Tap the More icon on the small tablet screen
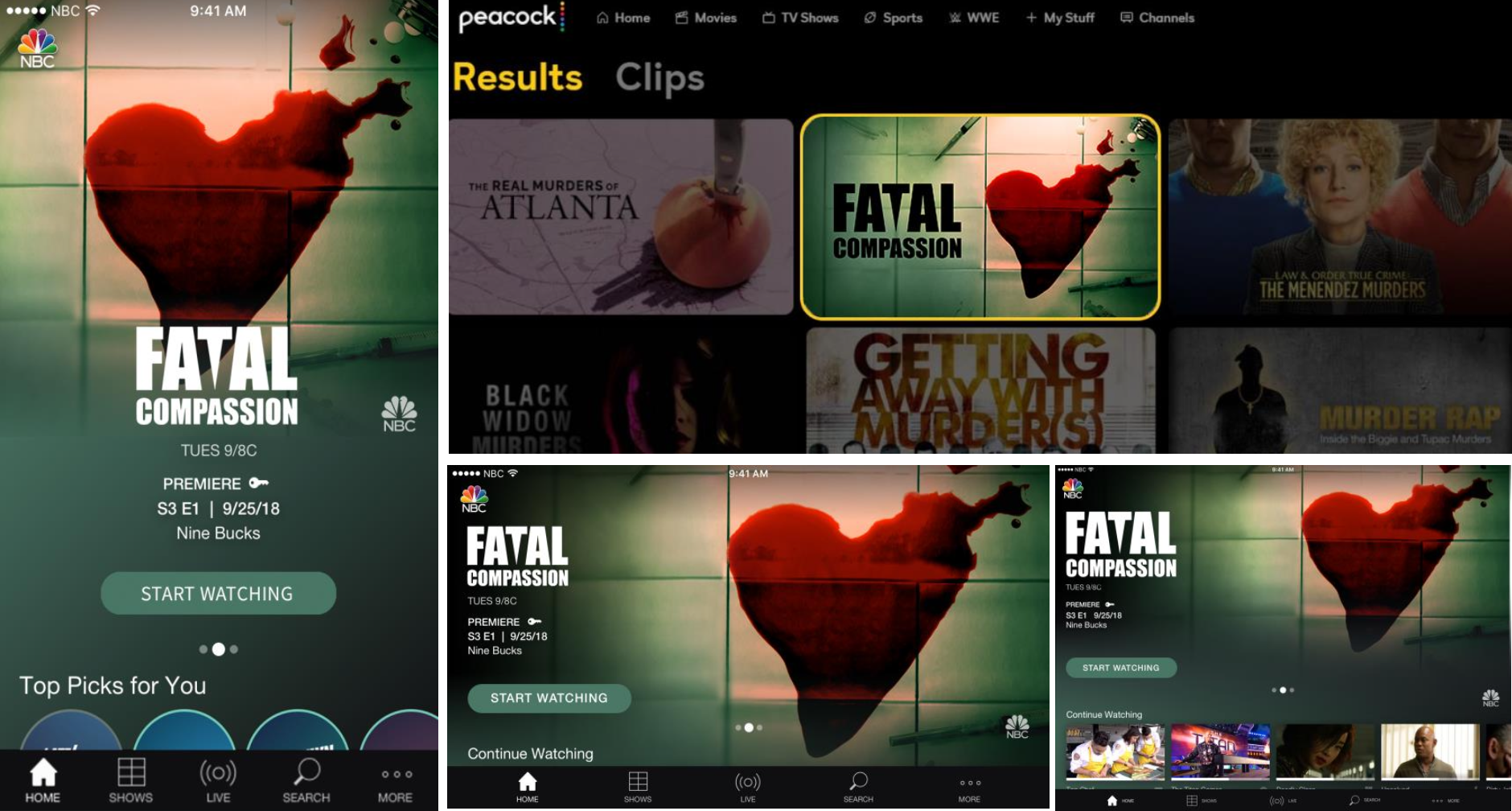This screenshot has height=811, width=1512. pyautogui.click(x=1437, y=801)
